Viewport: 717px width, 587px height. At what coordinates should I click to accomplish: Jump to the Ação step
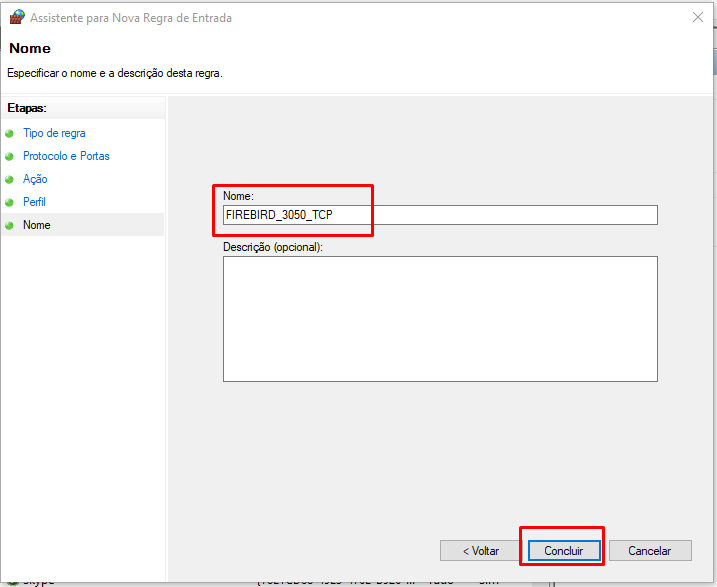pyautogui.click(x=35, y=179)
